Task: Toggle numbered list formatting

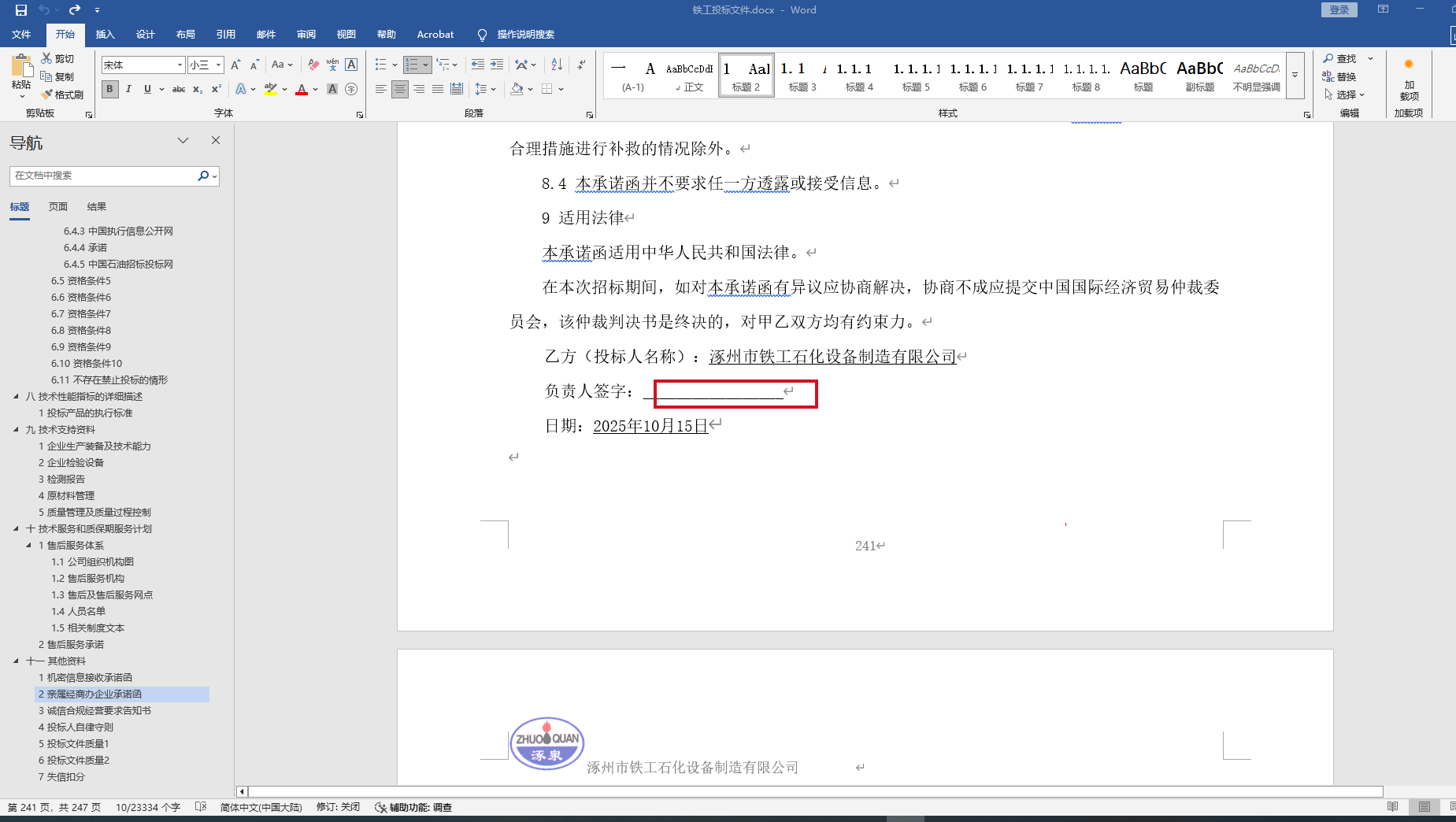Action: 412,65
